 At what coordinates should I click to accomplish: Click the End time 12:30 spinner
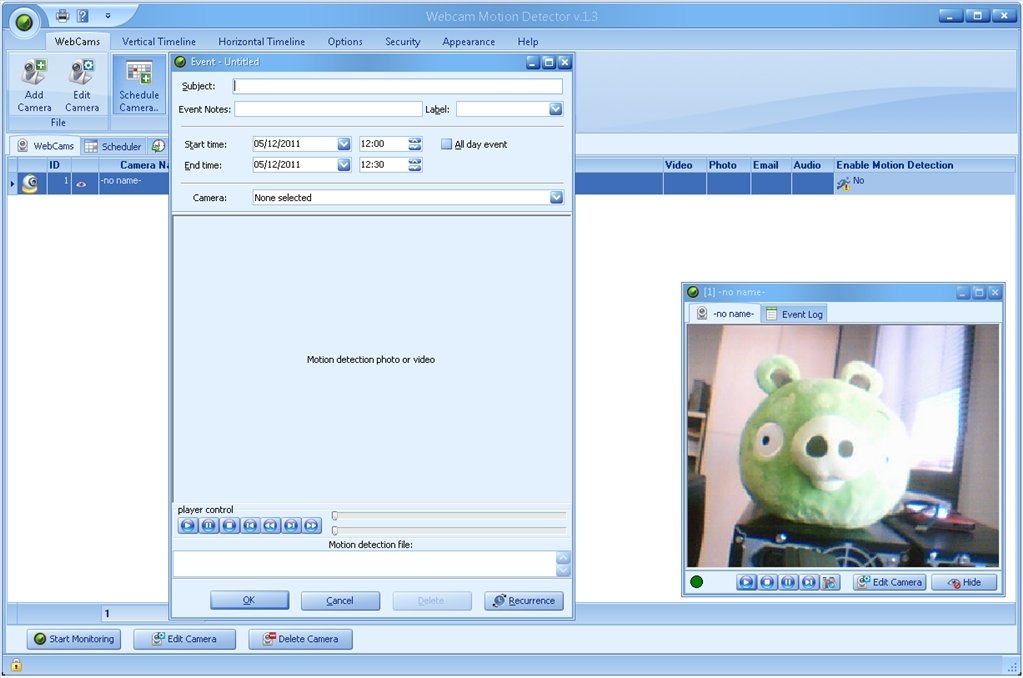[414, 165]
